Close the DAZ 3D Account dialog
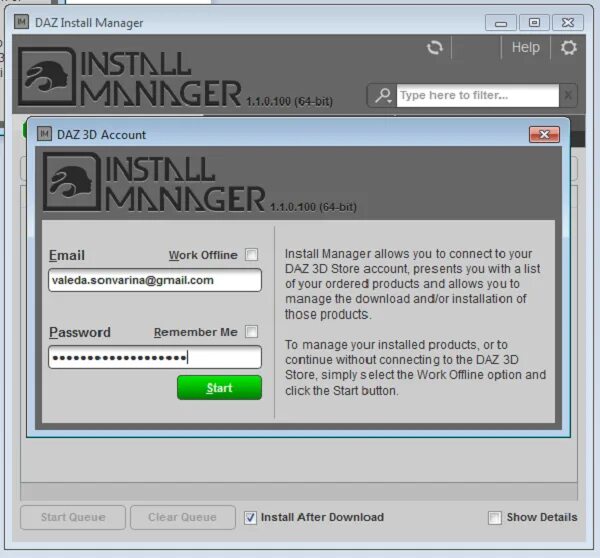Screen dimensions: 600x558 click(544, 134)
